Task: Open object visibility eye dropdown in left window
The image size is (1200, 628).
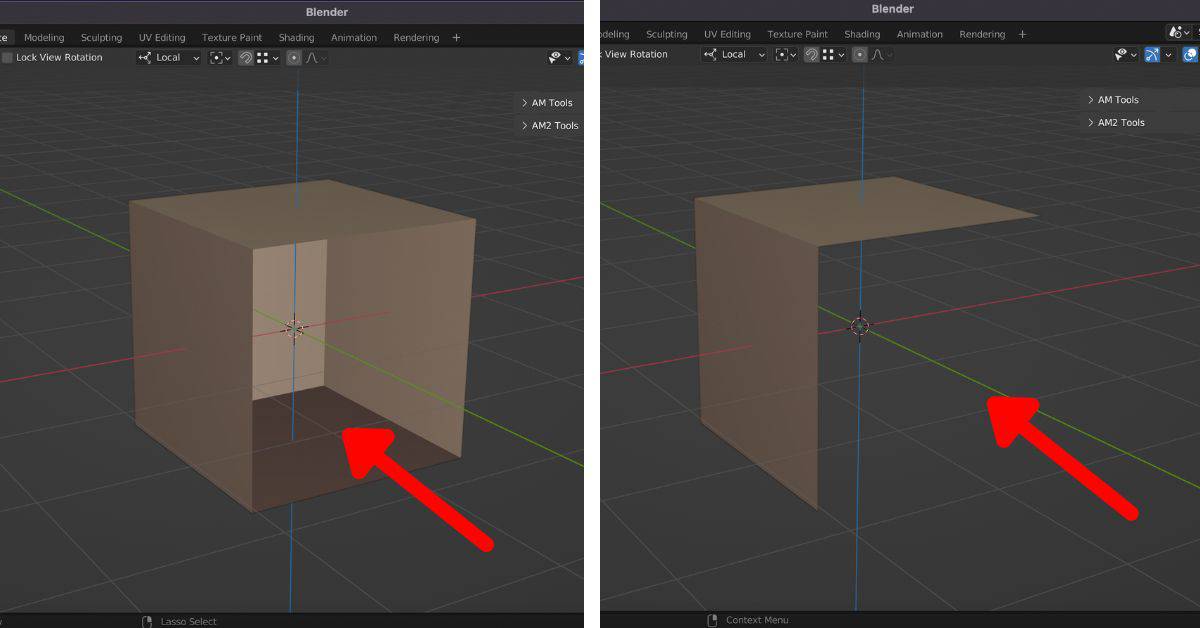Action: click(x=560, y=58)
